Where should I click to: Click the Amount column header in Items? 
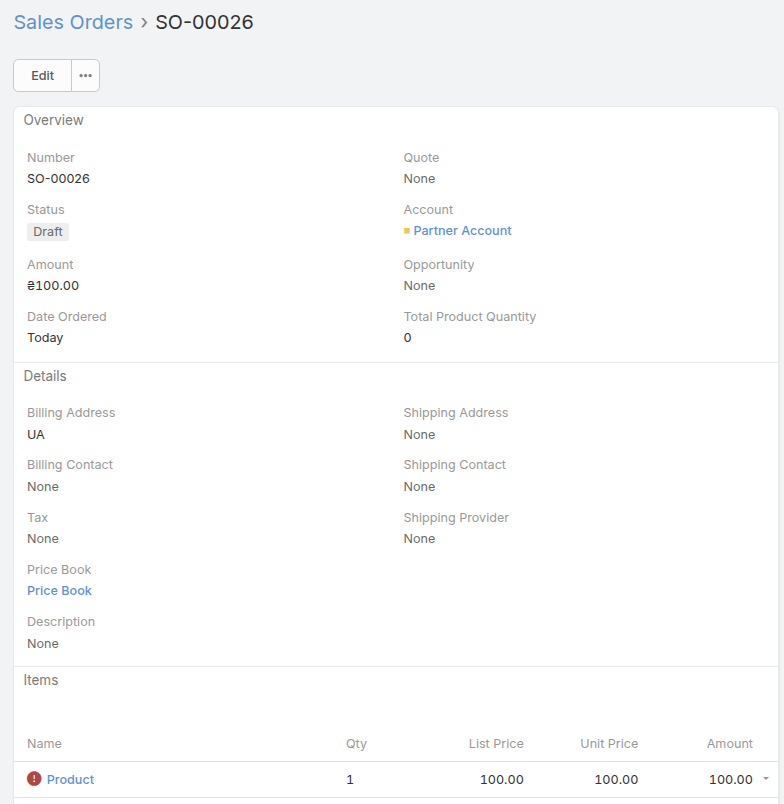[729, 744]
